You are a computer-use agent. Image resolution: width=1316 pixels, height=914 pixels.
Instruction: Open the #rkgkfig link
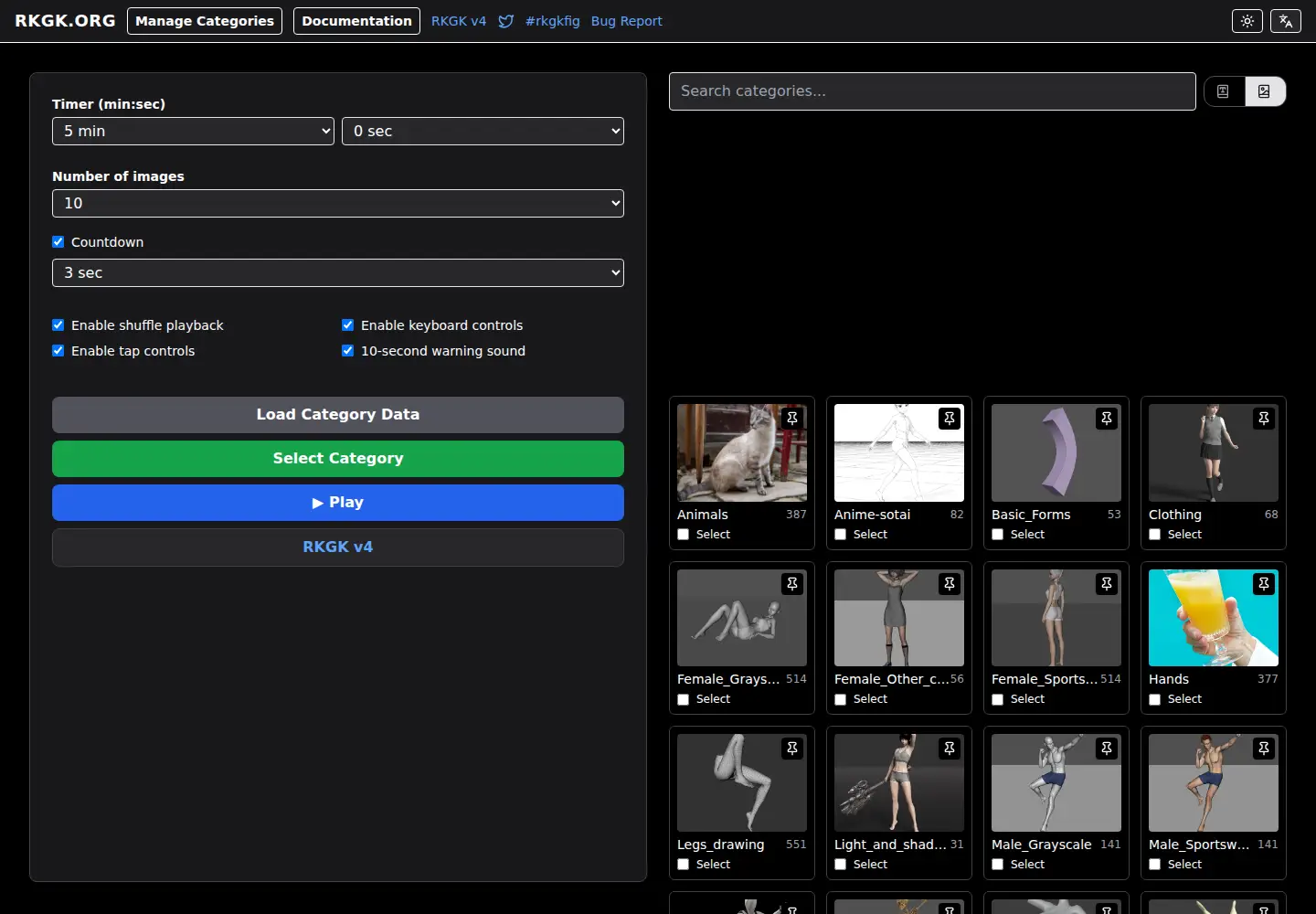coord(553,21)
